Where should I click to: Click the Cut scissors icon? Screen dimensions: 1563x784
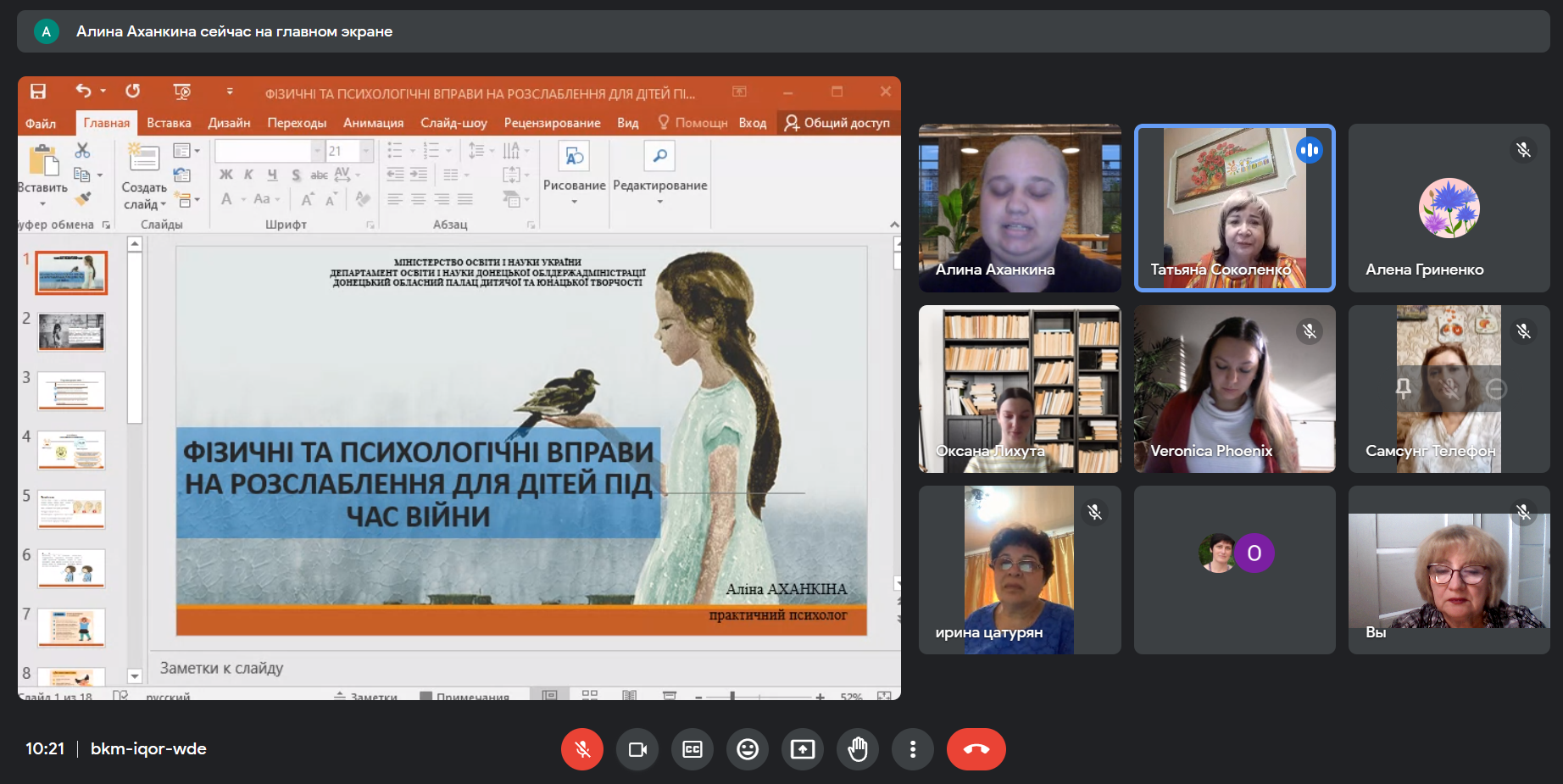(82, 151)
